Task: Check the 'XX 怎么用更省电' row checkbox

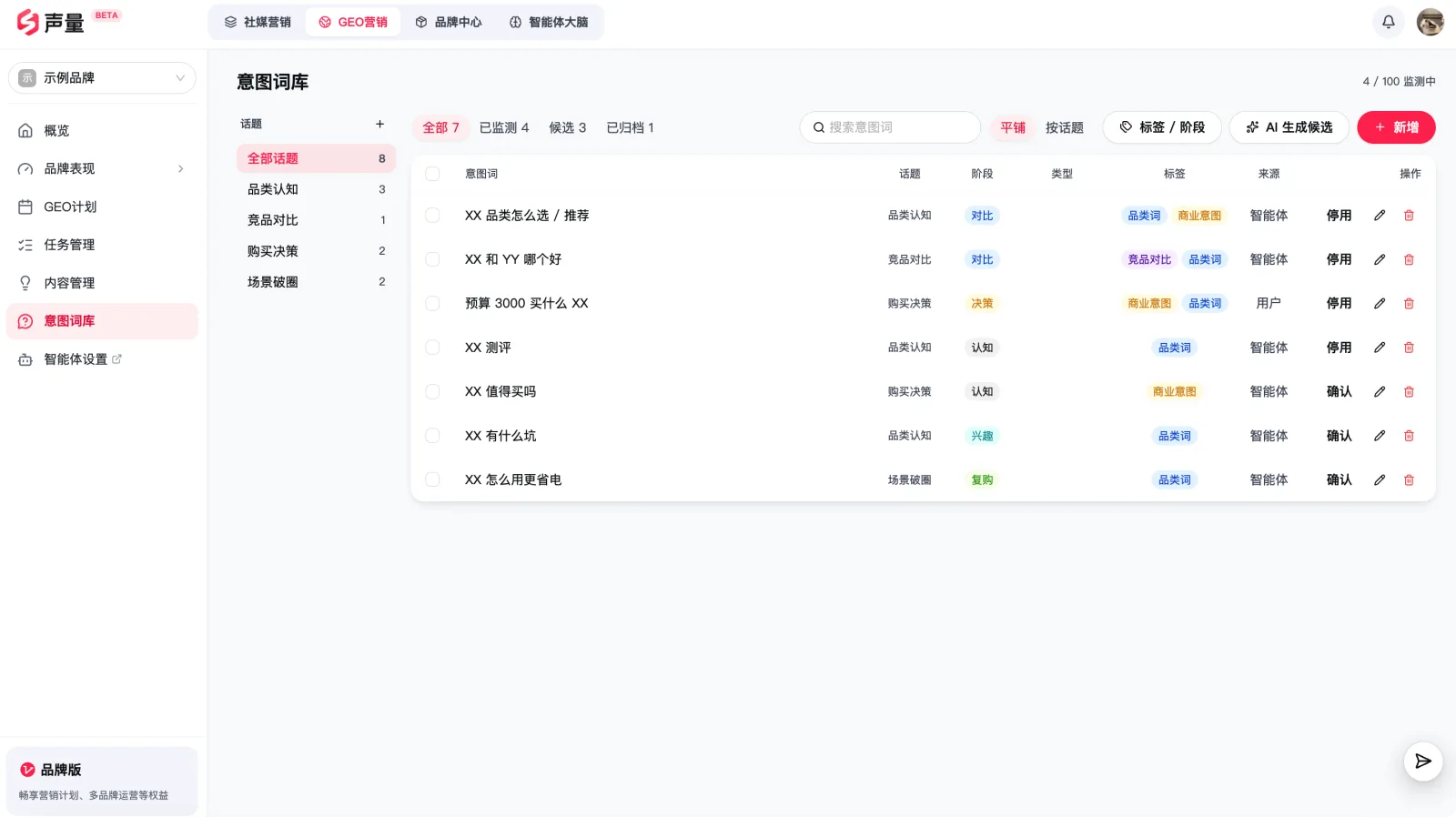Action: (432, 479)
